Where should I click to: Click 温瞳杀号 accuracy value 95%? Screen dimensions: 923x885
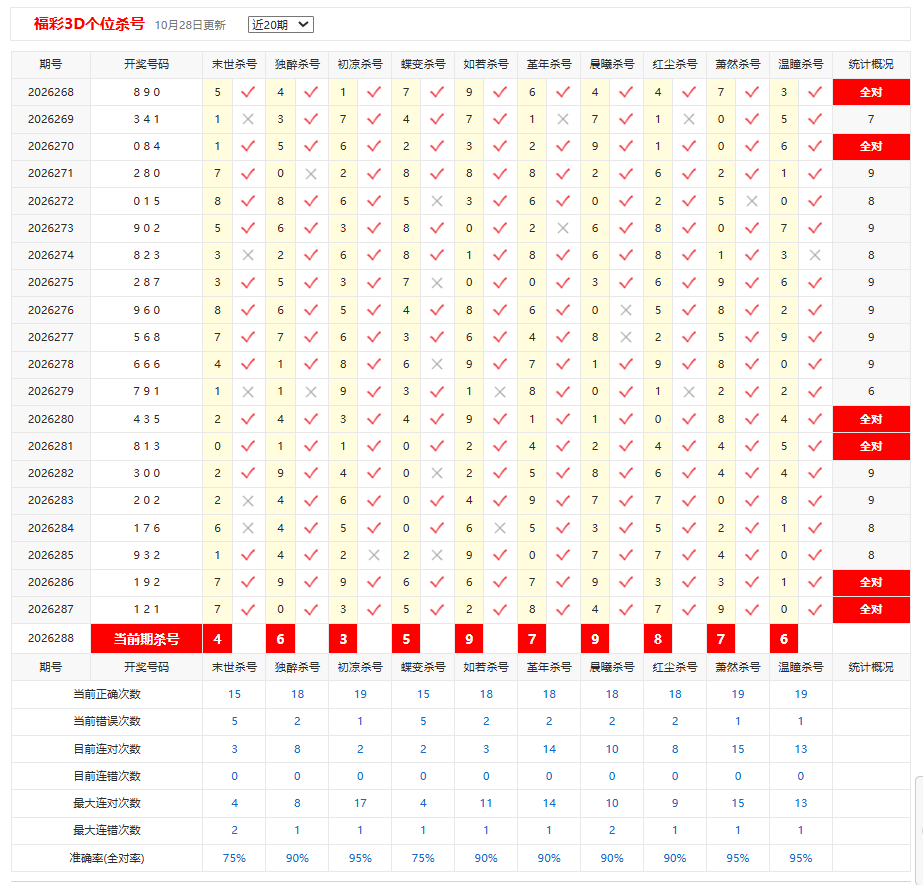click(801, 859)
